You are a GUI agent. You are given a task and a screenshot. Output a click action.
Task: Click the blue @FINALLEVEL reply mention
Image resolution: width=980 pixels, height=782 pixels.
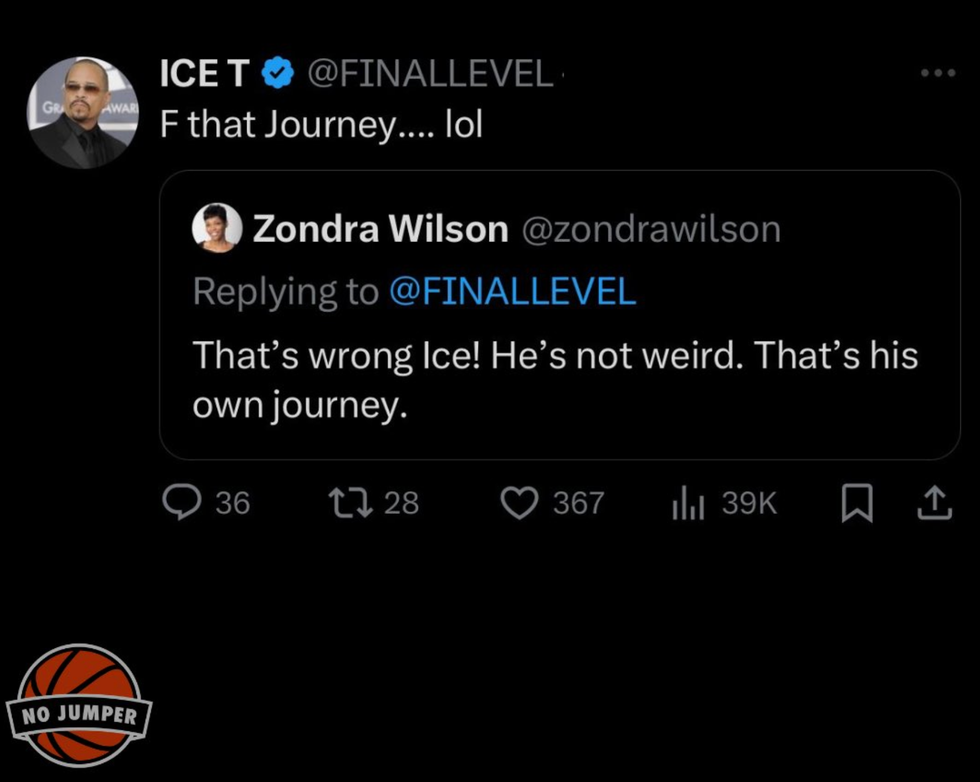tap(511, 291)
